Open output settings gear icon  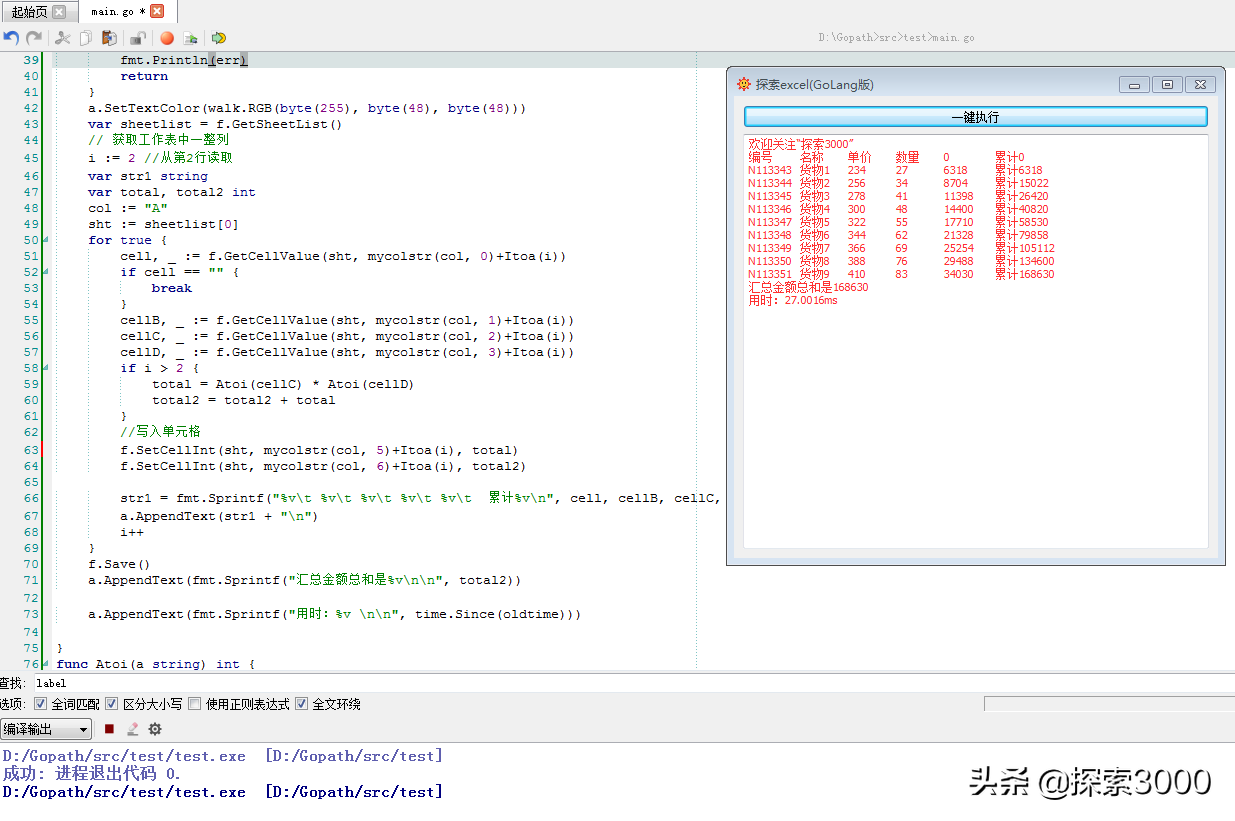(x=155, y=729)
